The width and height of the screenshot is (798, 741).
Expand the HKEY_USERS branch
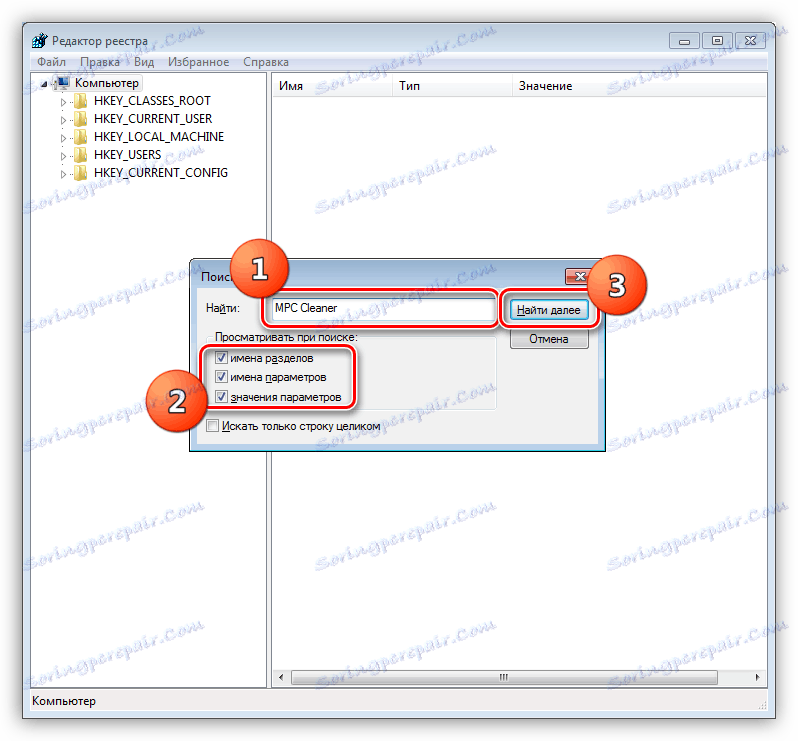pos(63,156)
